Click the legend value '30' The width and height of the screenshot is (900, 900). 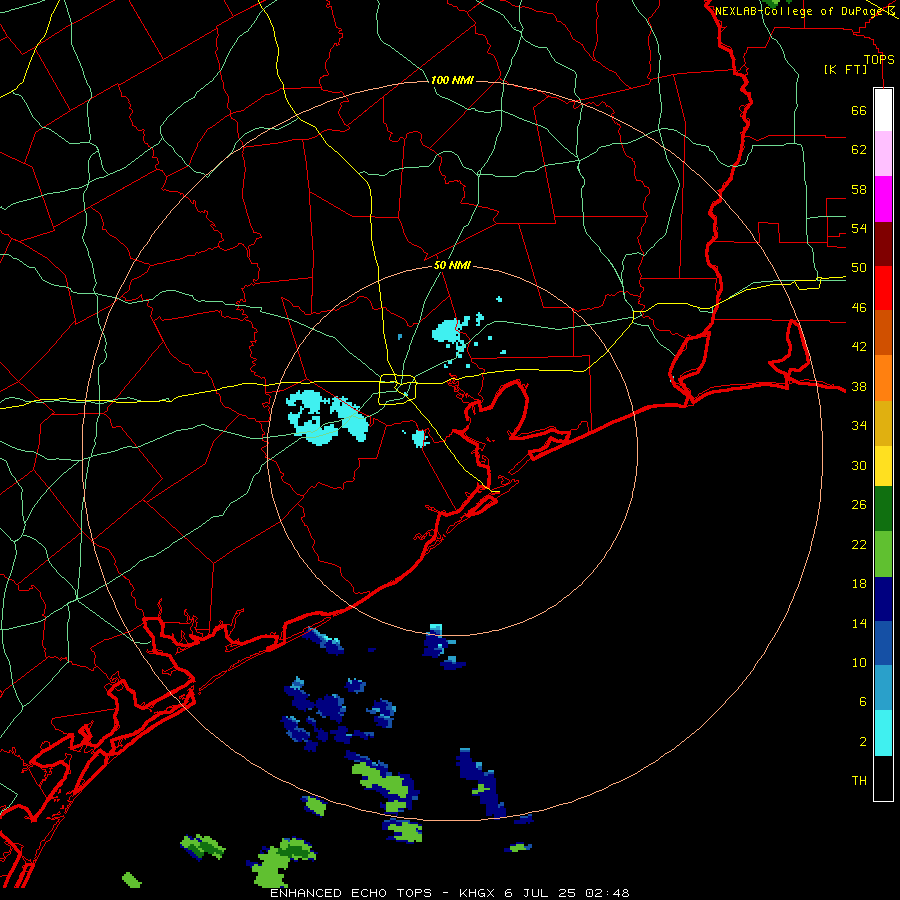pos(859,465)
